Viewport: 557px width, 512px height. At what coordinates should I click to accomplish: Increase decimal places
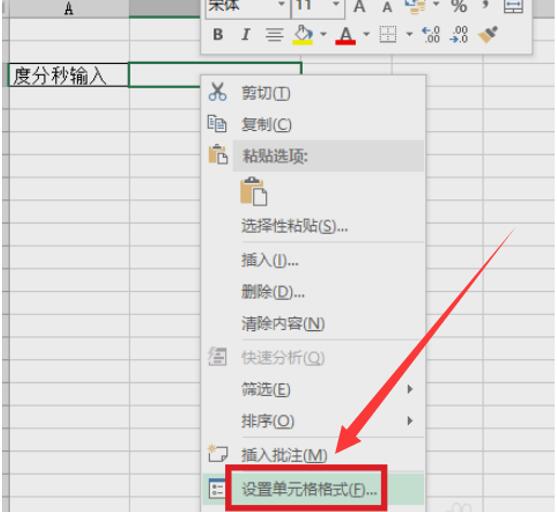(x=431, y=34)
